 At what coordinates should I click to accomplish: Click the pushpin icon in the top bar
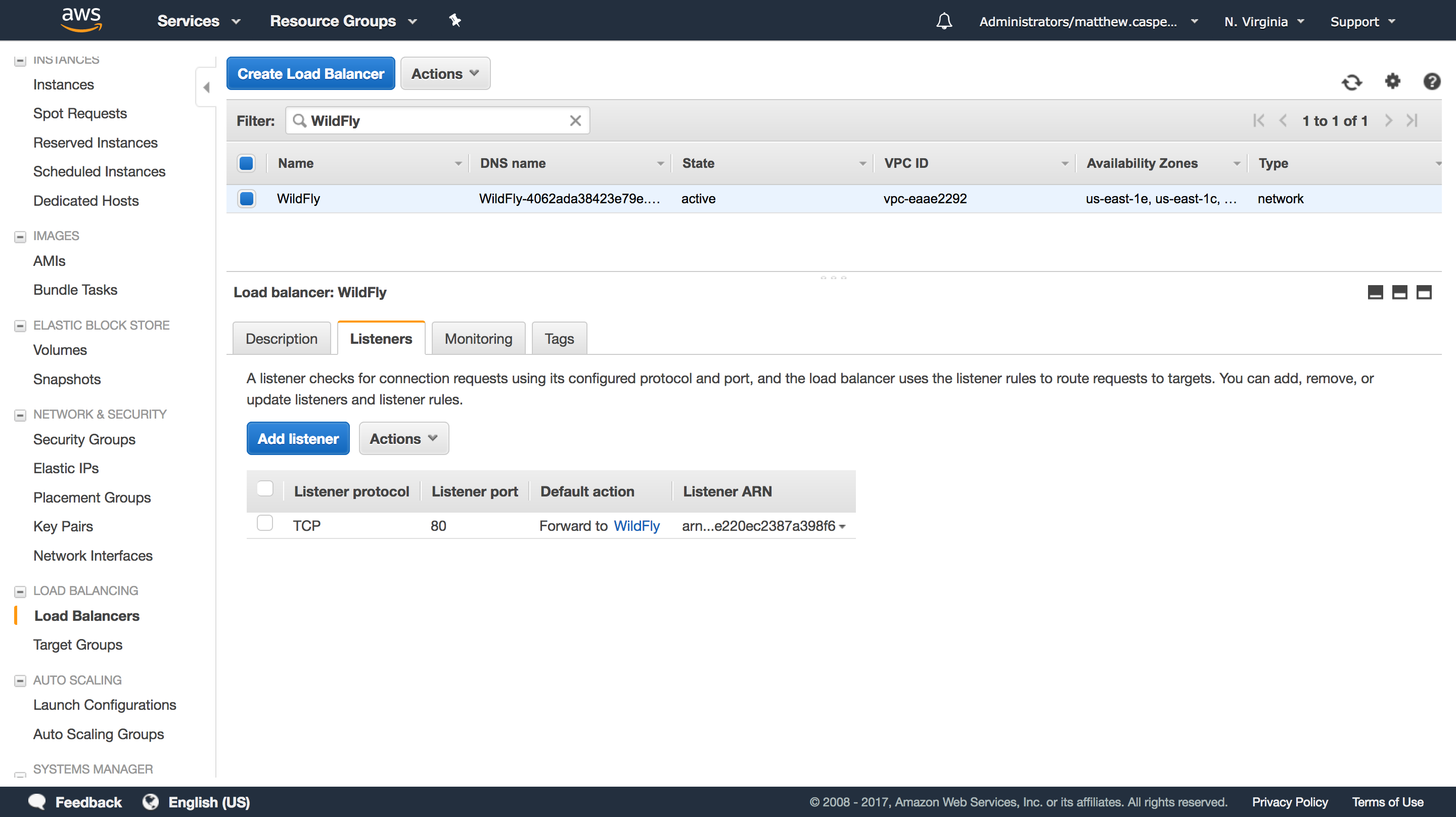[x=454, y=20]
